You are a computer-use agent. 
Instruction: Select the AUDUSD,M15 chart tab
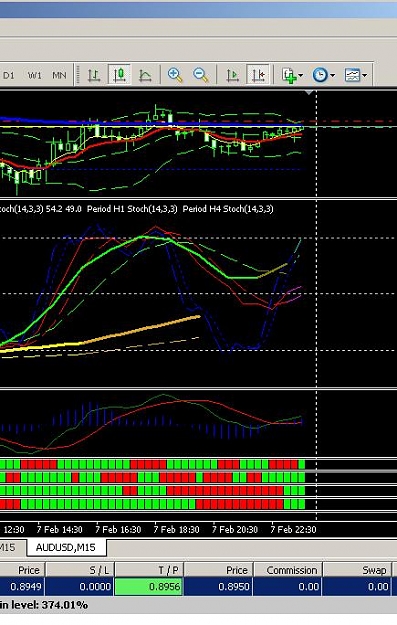click(x=66, y=547)
